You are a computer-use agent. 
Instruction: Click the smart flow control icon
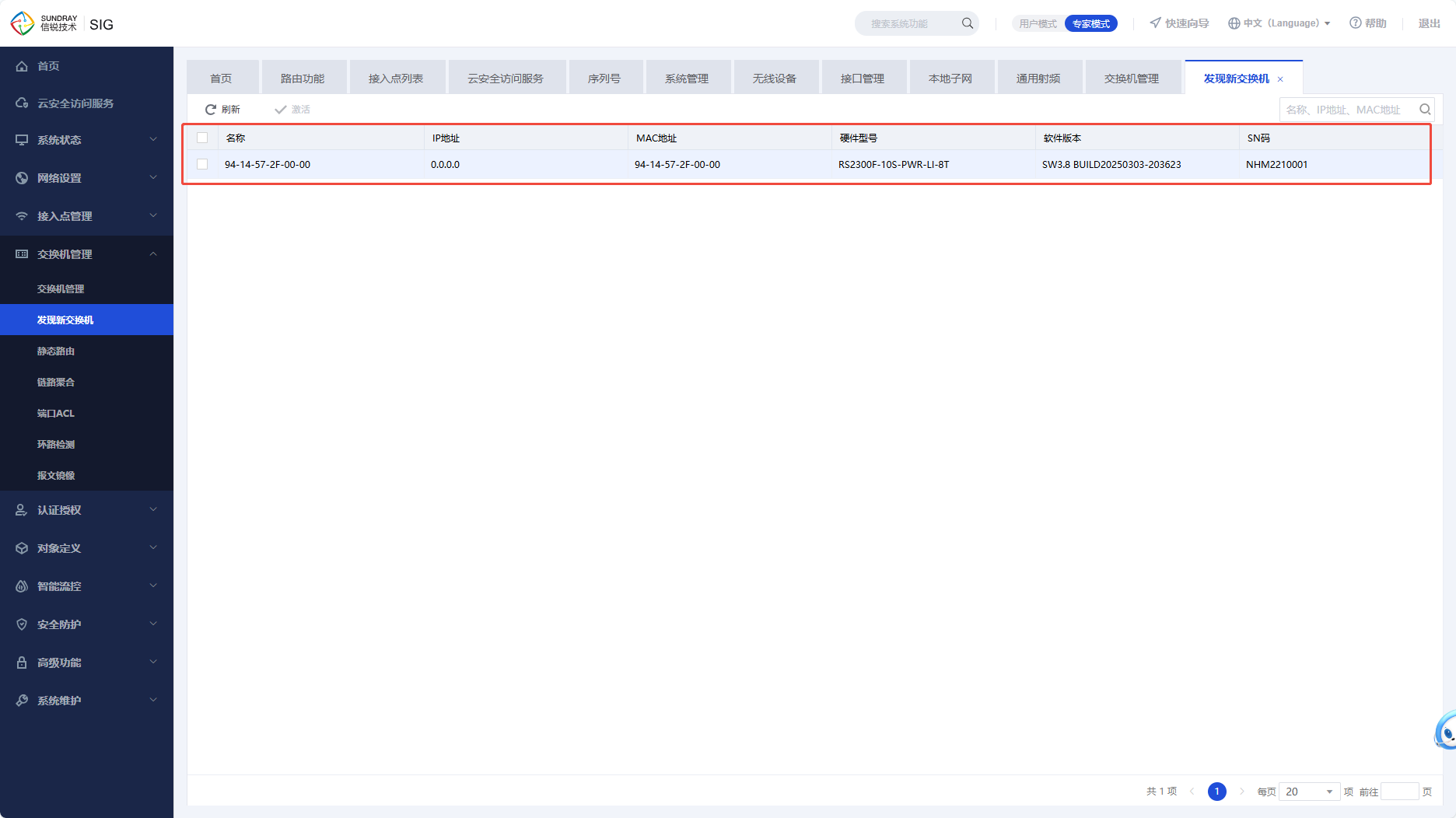[22, 586]
